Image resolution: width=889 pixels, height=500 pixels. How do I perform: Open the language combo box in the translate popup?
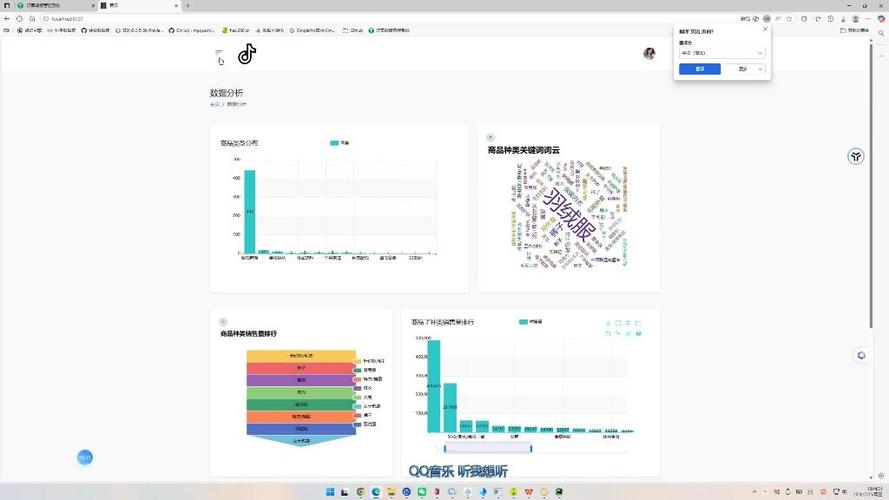[722, 53]
